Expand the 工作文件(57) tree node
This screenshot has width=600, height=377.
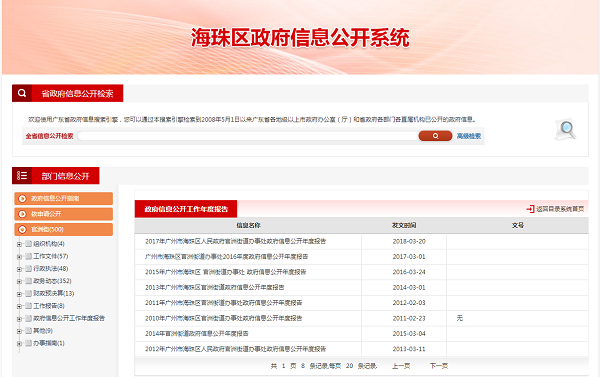(19, 257)
